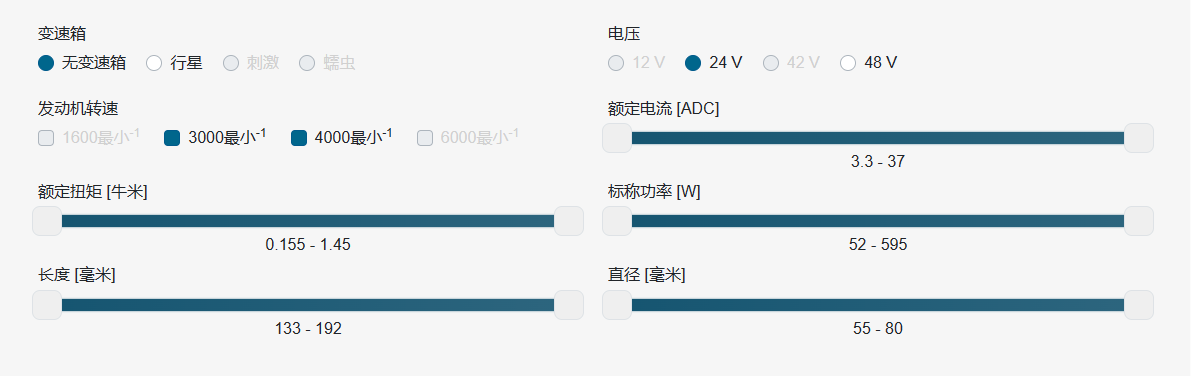Image resolution: width=1191 pixels, height=376 pixels.
Task: Click the disabled 1600最小⁻¹ checkbox
Action: click(46, 137)
